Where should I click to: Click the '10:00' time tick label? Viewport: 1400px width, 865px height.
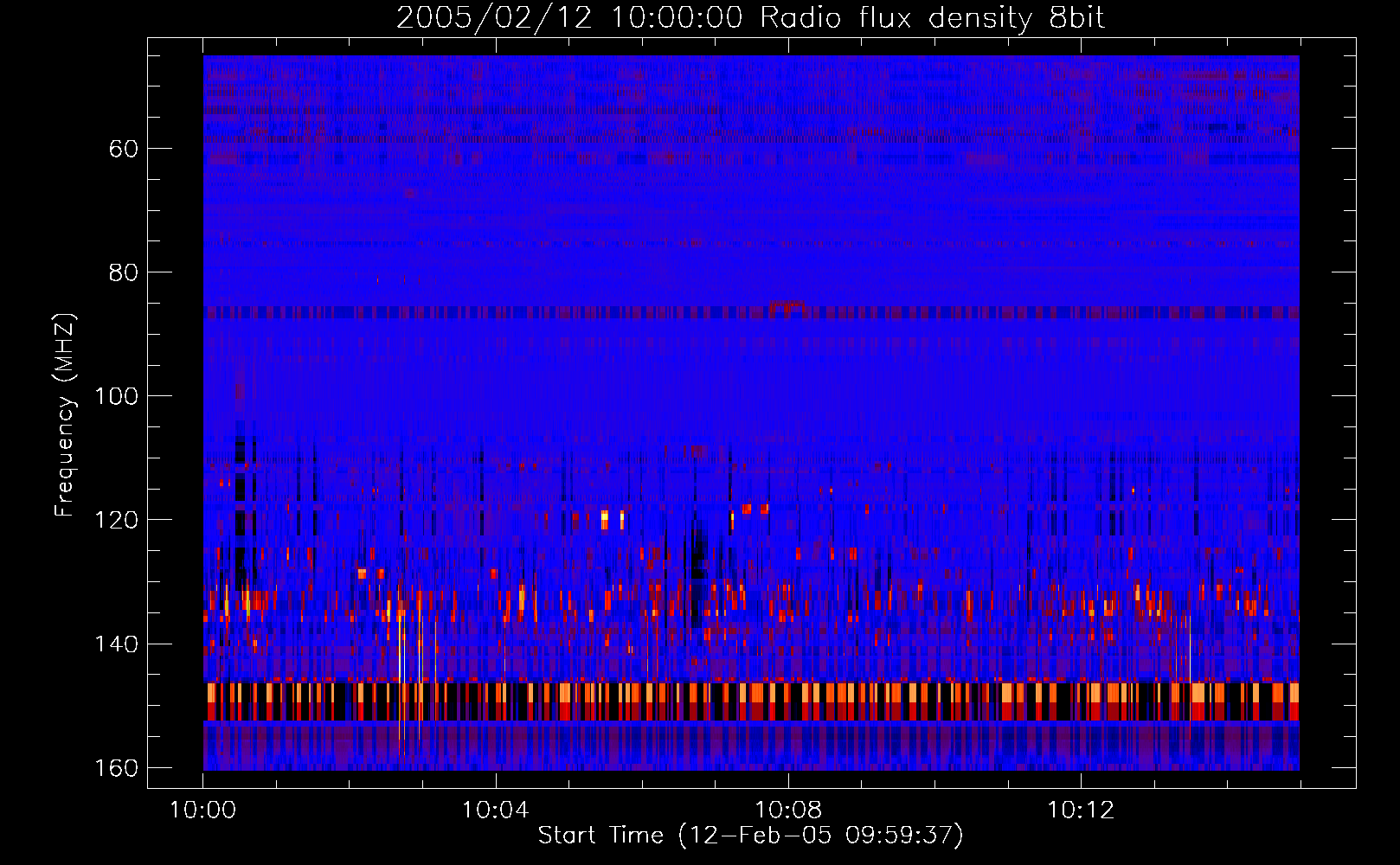pos(203,811)
